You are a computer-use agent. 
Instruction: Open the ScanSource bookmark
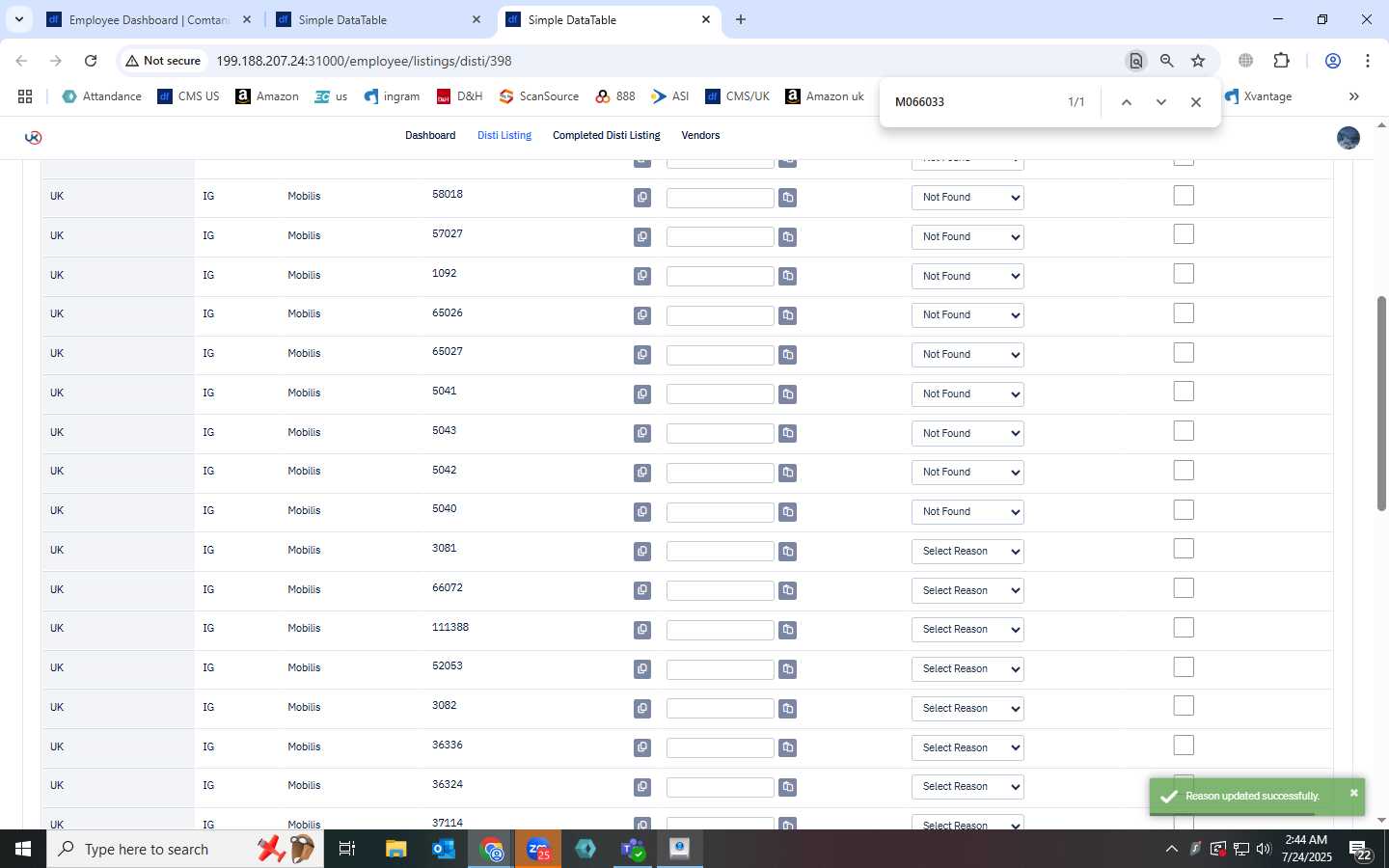(x=539, y=96)
